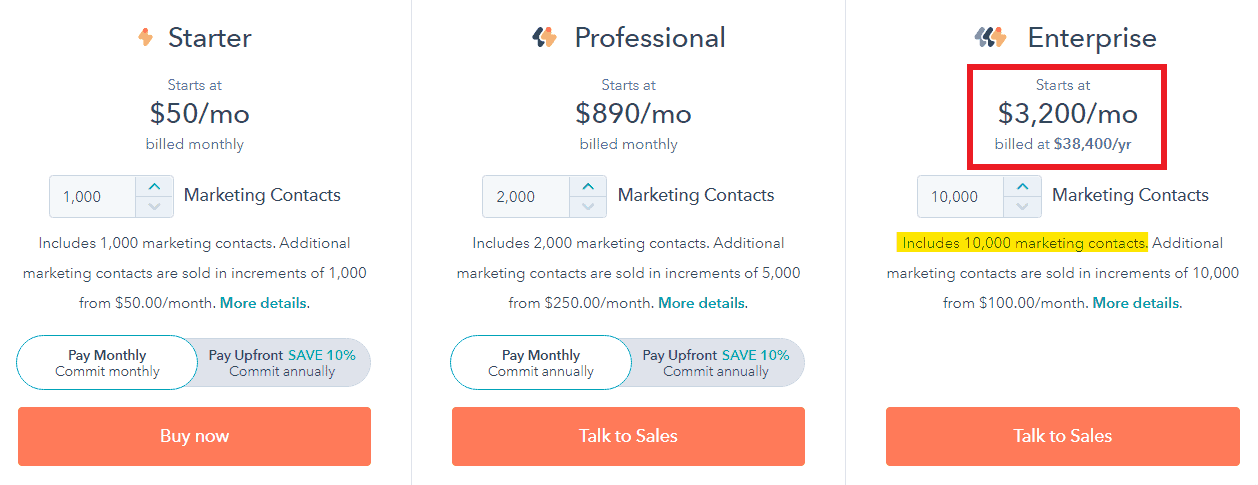
Task: Click Talk to Sales under Enterprise
Action: (x=1062, y=436)
